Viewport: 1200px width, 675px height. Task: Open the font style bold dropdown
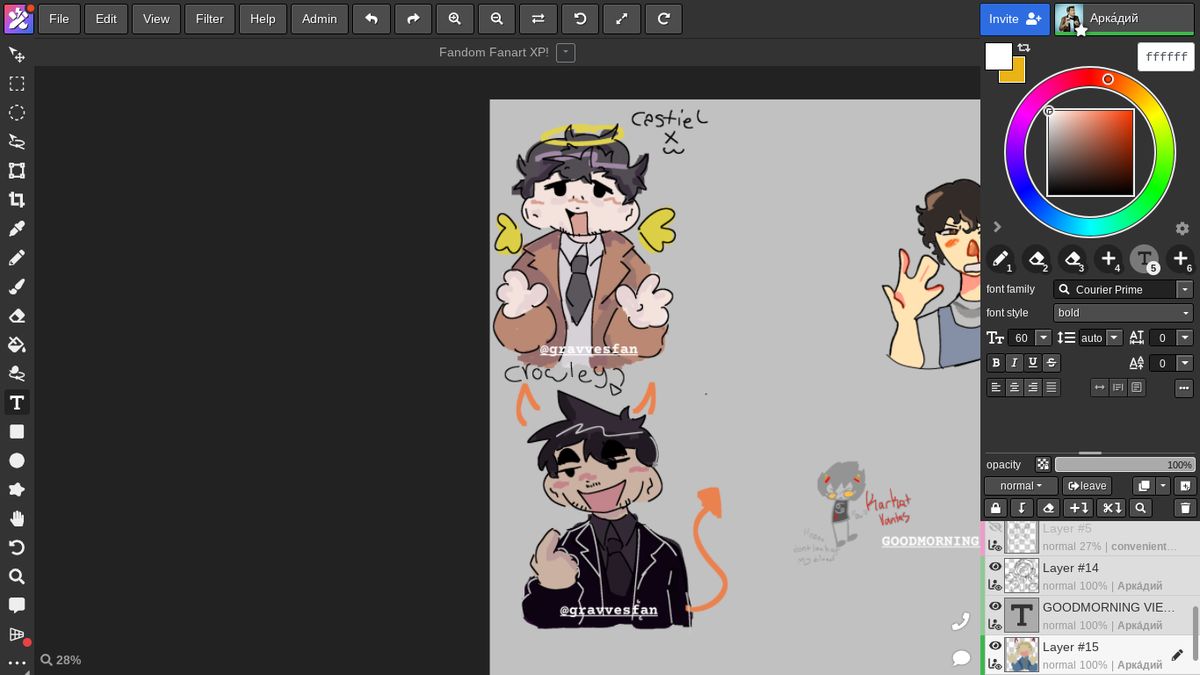click(x=1123, y=313)
